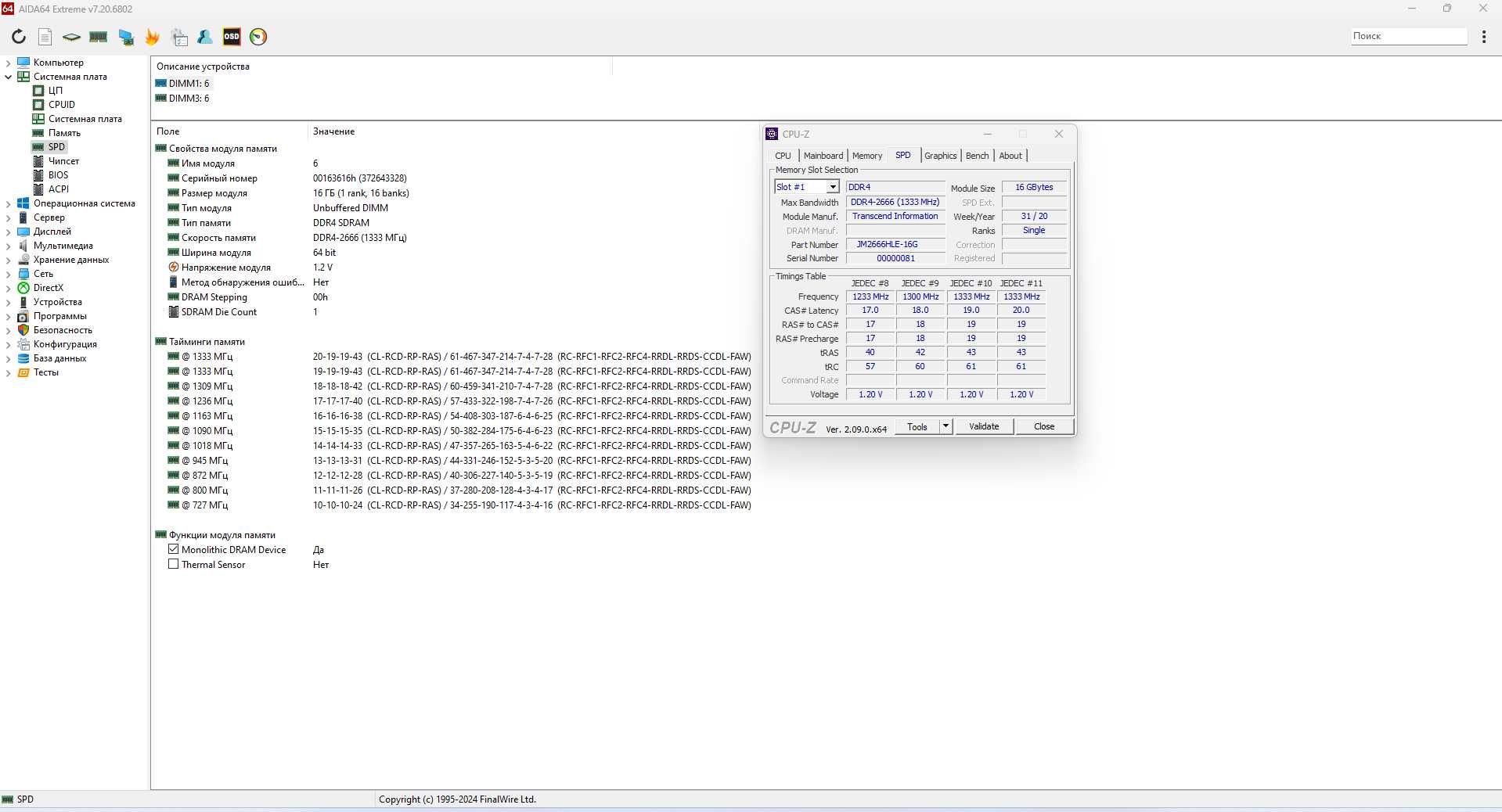Expand the Сеть tree node

coord(9,274)
